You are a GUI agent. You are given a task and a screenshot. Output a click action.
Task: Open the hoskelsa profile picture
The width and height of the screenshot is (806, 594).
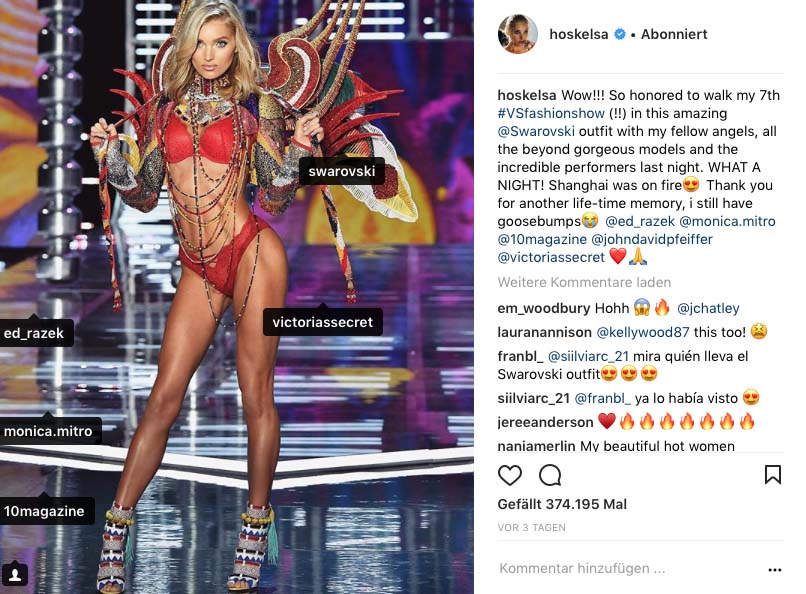click(x=518, y=34)
